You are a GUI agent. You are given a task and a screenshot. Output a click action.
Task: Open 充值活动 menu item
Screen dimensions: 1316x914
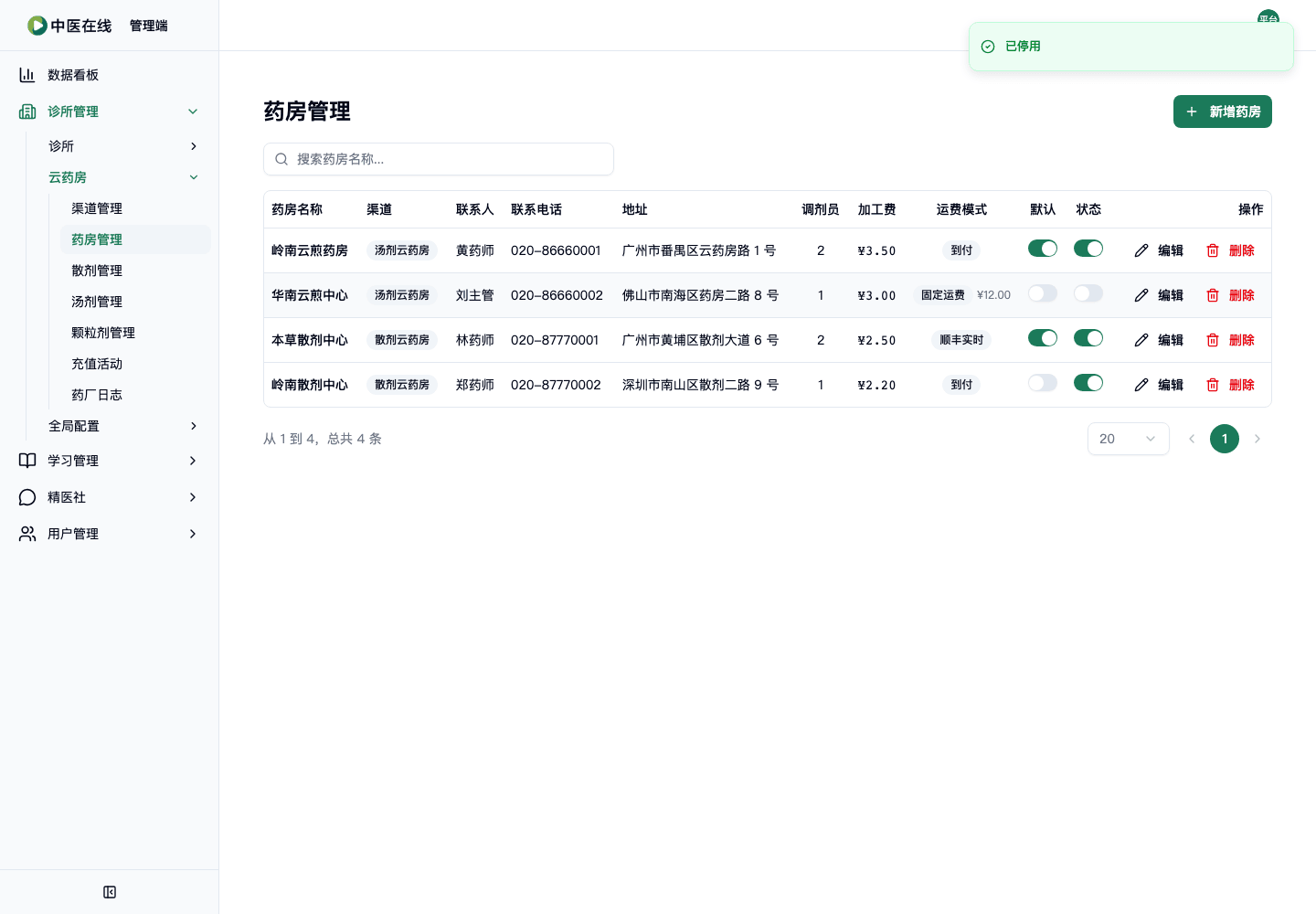(135, 364)
